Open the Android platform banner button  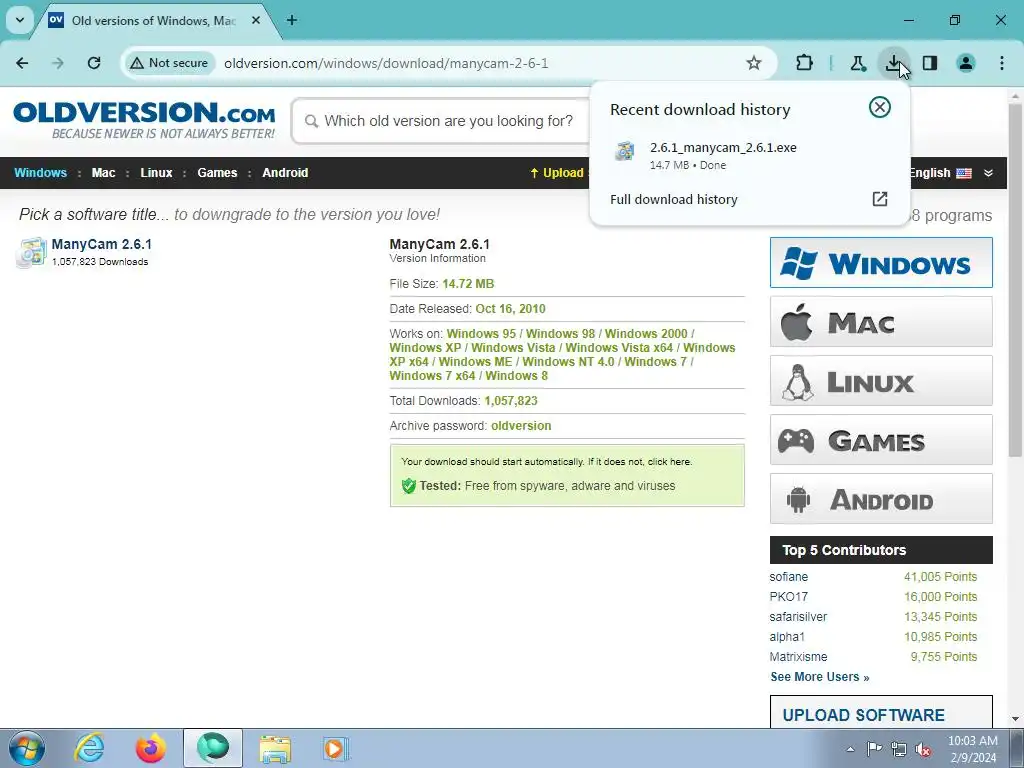tap(881, 499)
